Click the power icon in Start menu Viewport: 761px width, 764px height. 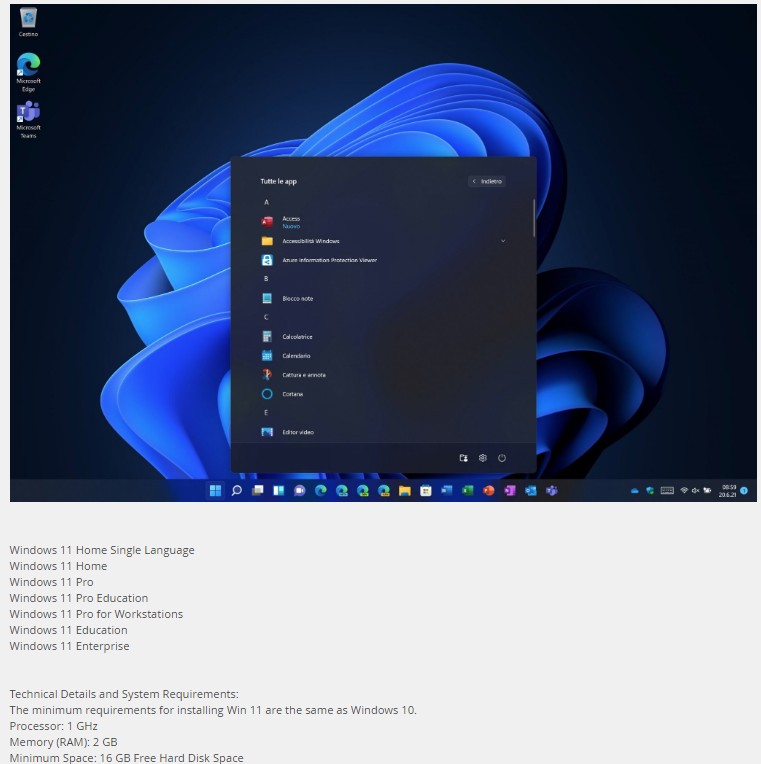pos(502,458)
